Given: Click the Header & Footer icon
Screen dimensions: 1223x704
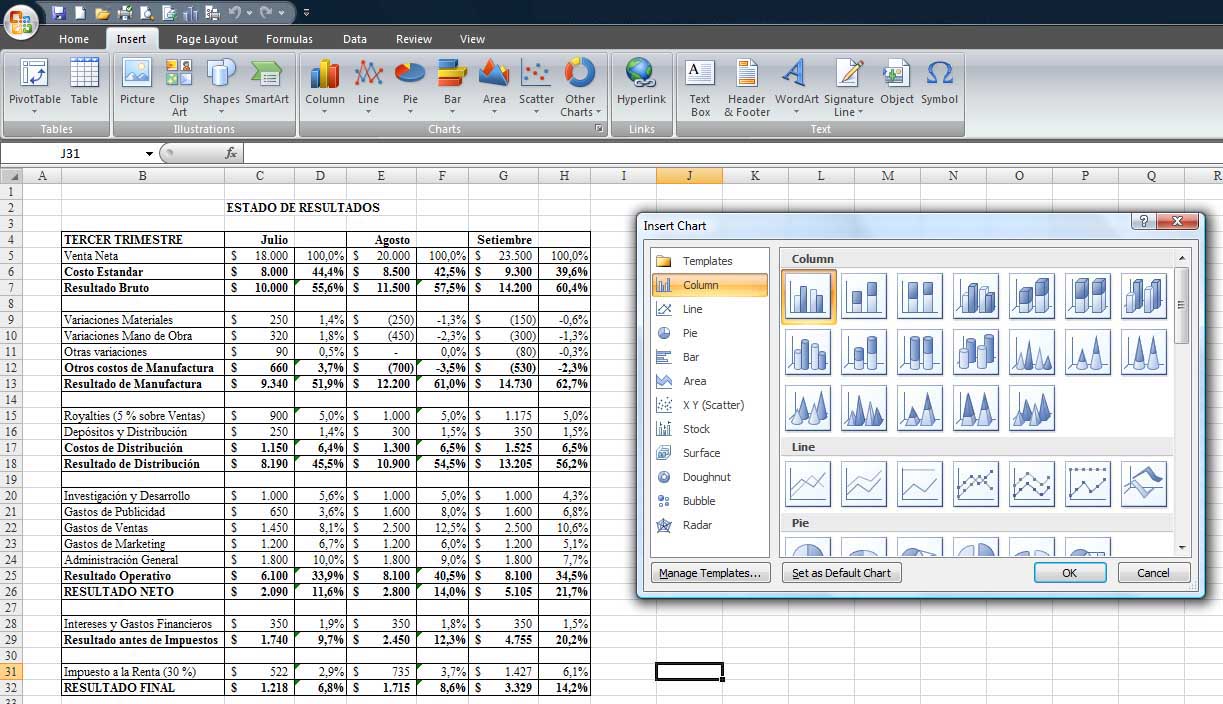Looking at the screenshot, I should click(747, 84).
